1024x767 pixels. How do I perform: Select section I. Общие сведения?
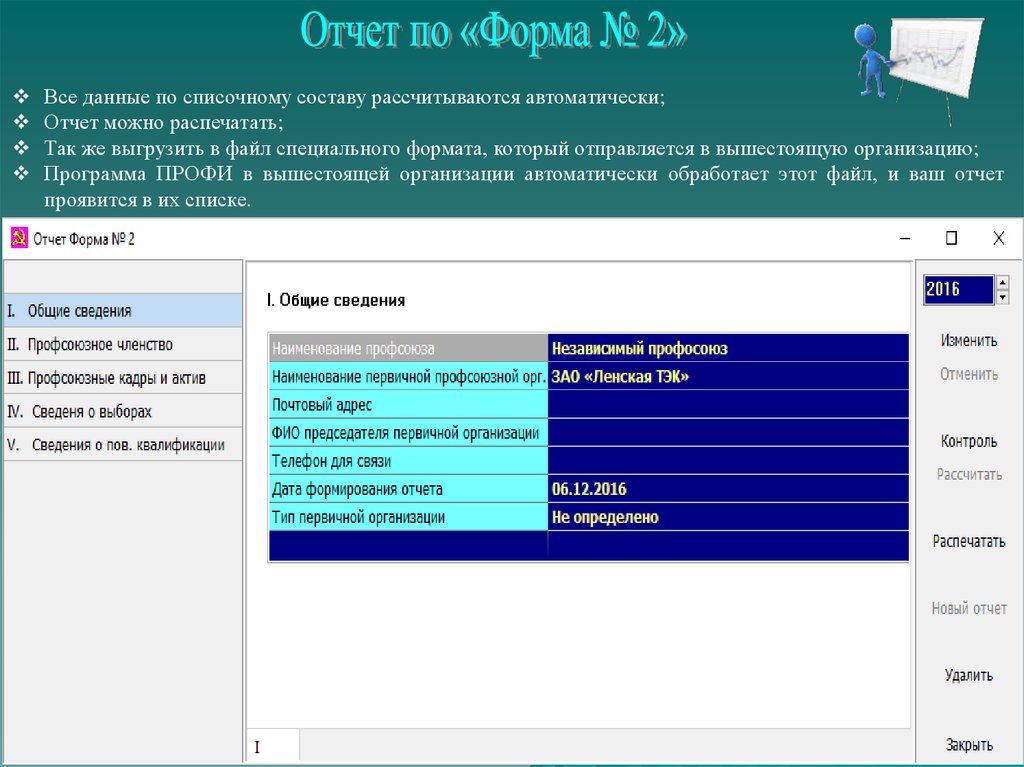point(122,311)
